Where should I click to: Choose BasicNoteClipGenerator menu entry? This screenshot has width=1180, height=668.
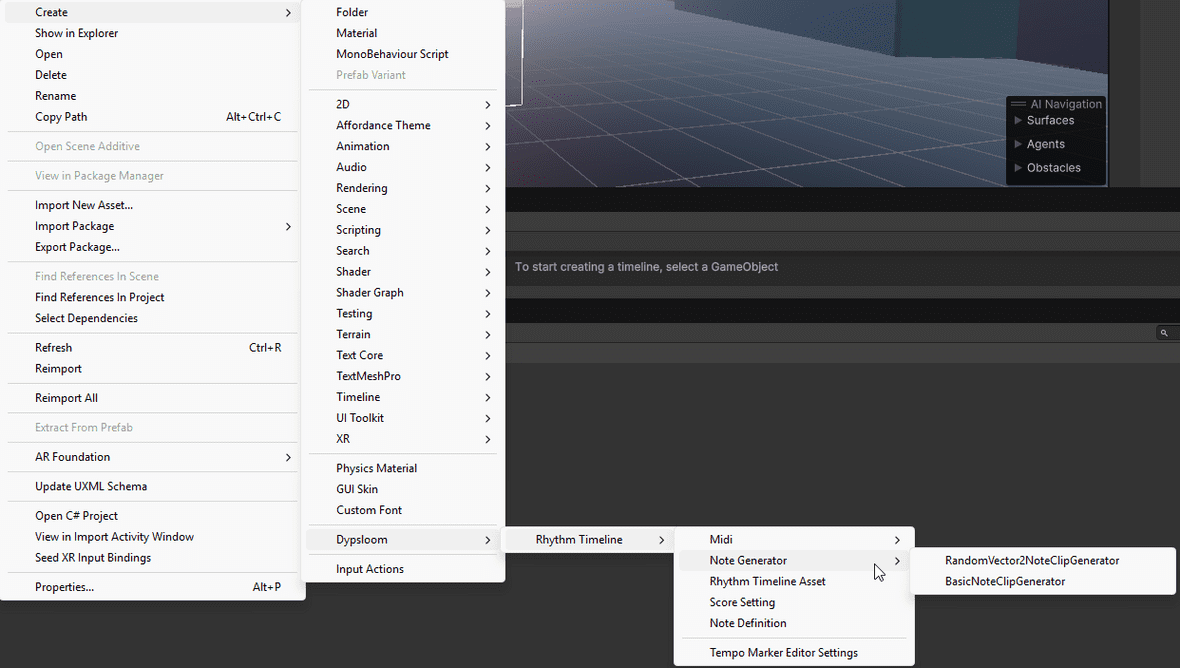point(1004,582)
